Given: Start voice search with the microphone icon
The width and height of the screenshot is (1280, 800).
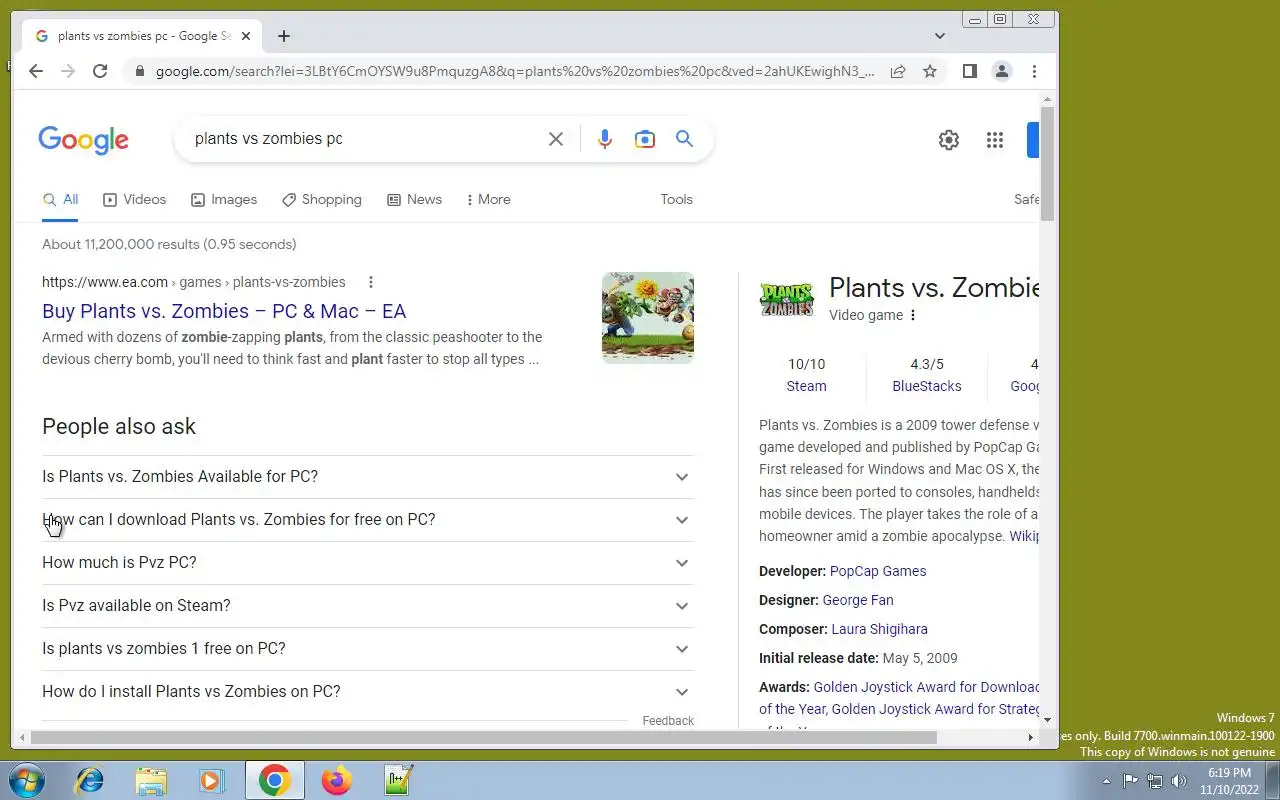Looking at the screenshot, I should [605, 139].
